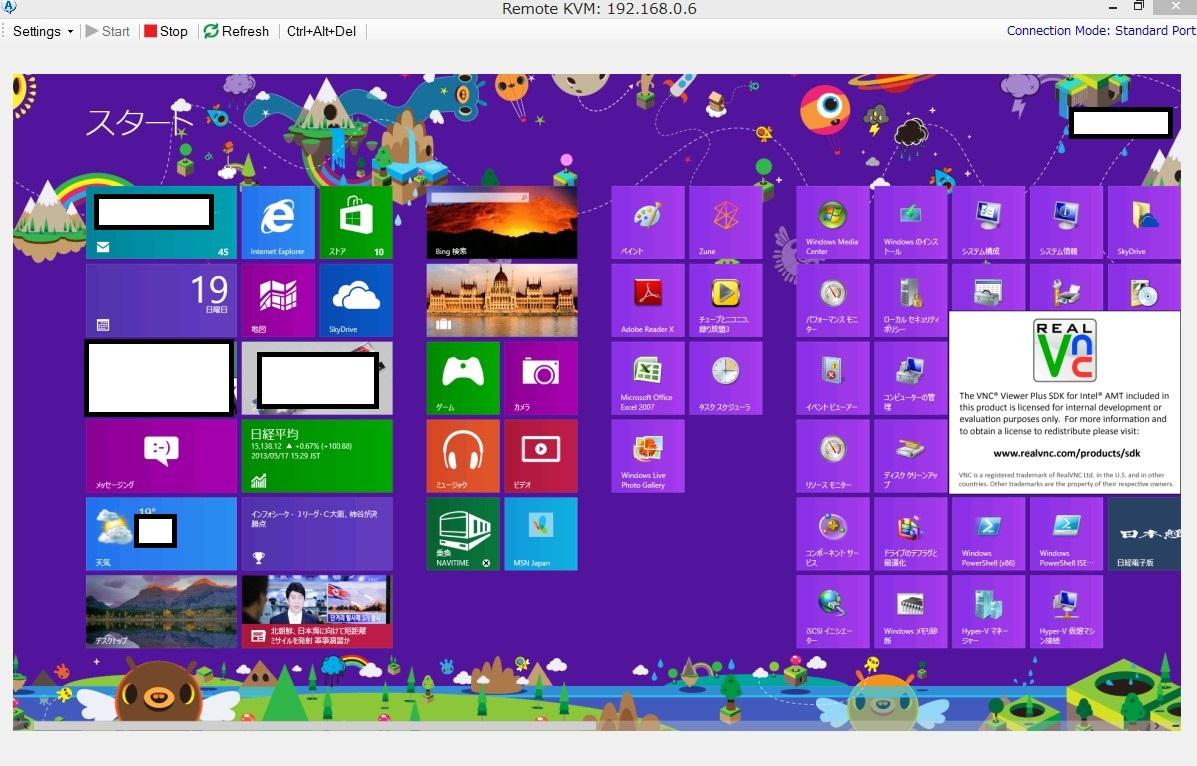Screen dimensions: 1197x766
Task: Open Hyper-V Manager (Hyper-V マネージャー) tile
Action: (x=989, y=612)
